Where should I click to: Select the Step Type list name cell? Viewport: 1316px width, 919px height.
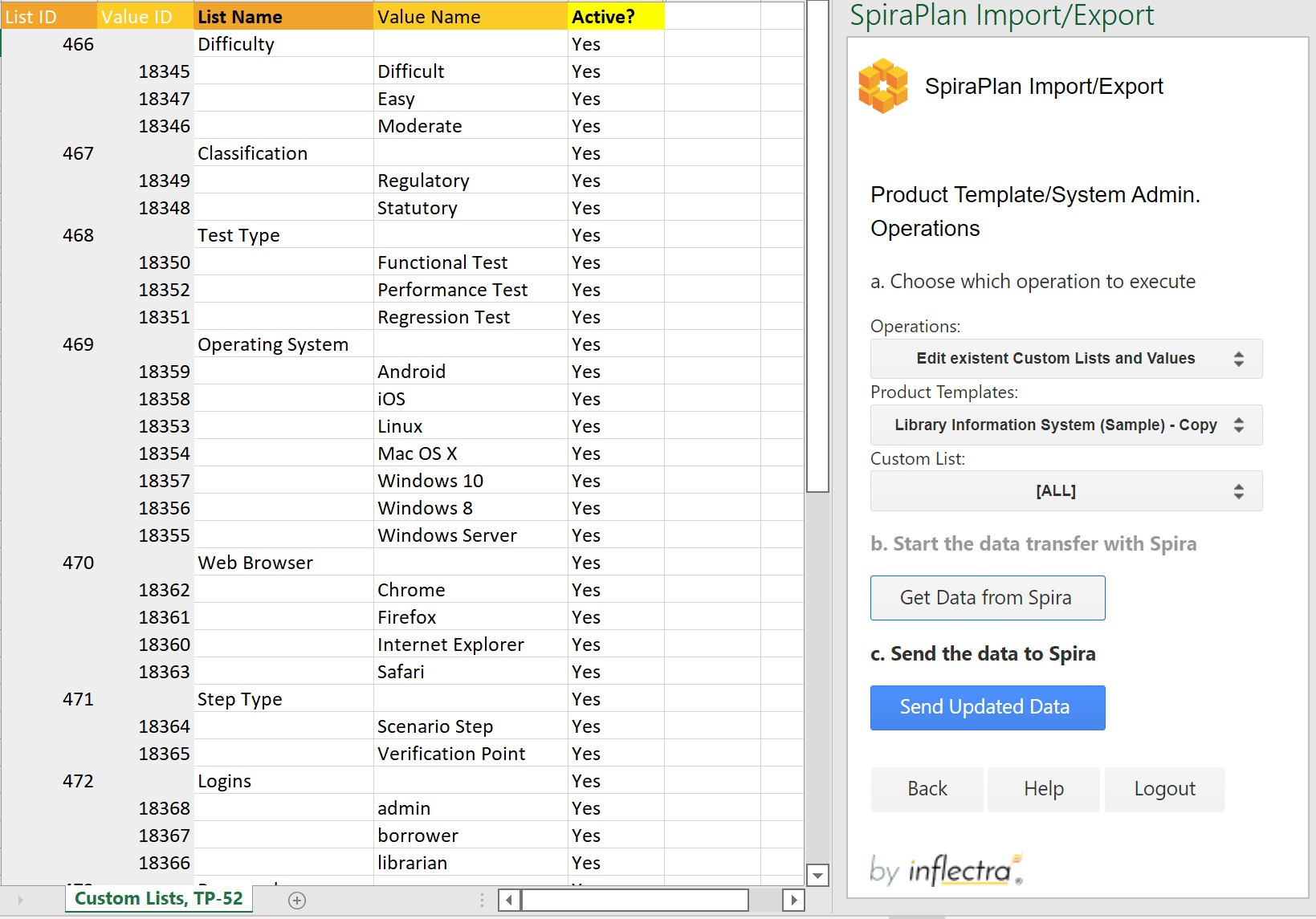(x=284, y=699)
